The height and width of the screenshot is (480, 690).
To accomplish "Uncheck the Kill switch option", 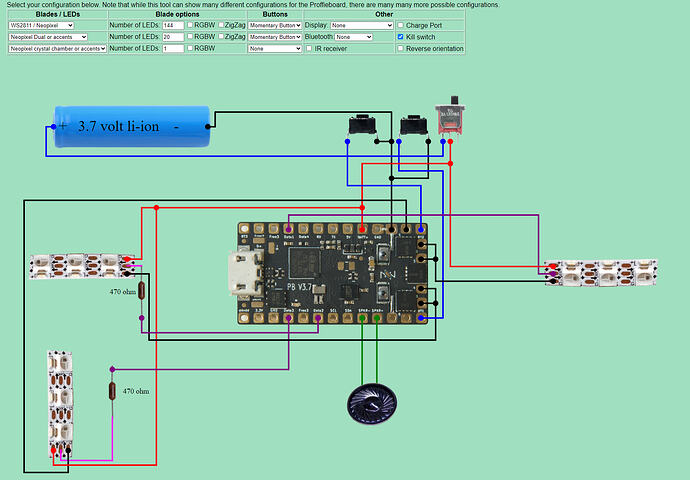I will pyautogui.click(x=400, y=37).
